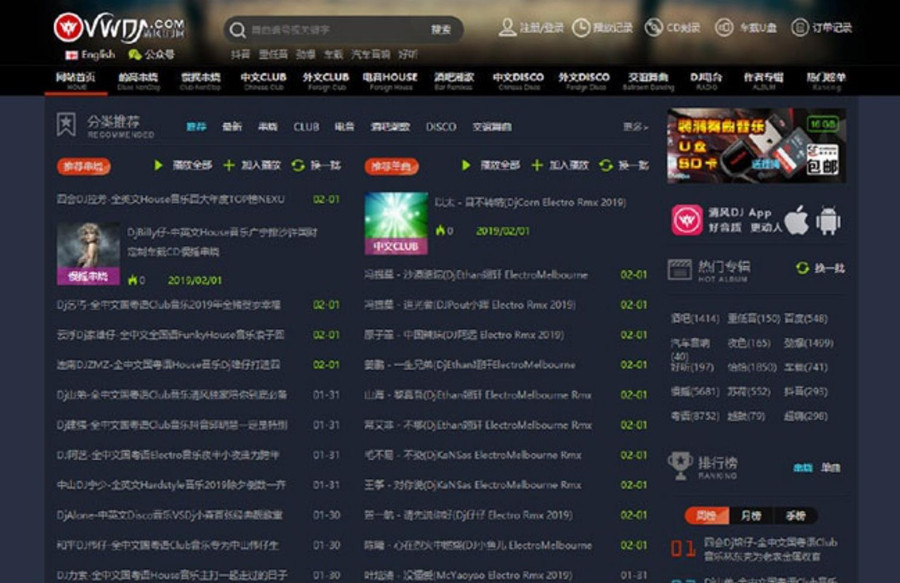Screen dimensions: 900x583
Task: Open the Corn Electro Rmx 2019 song link
Action: [530, 202]
